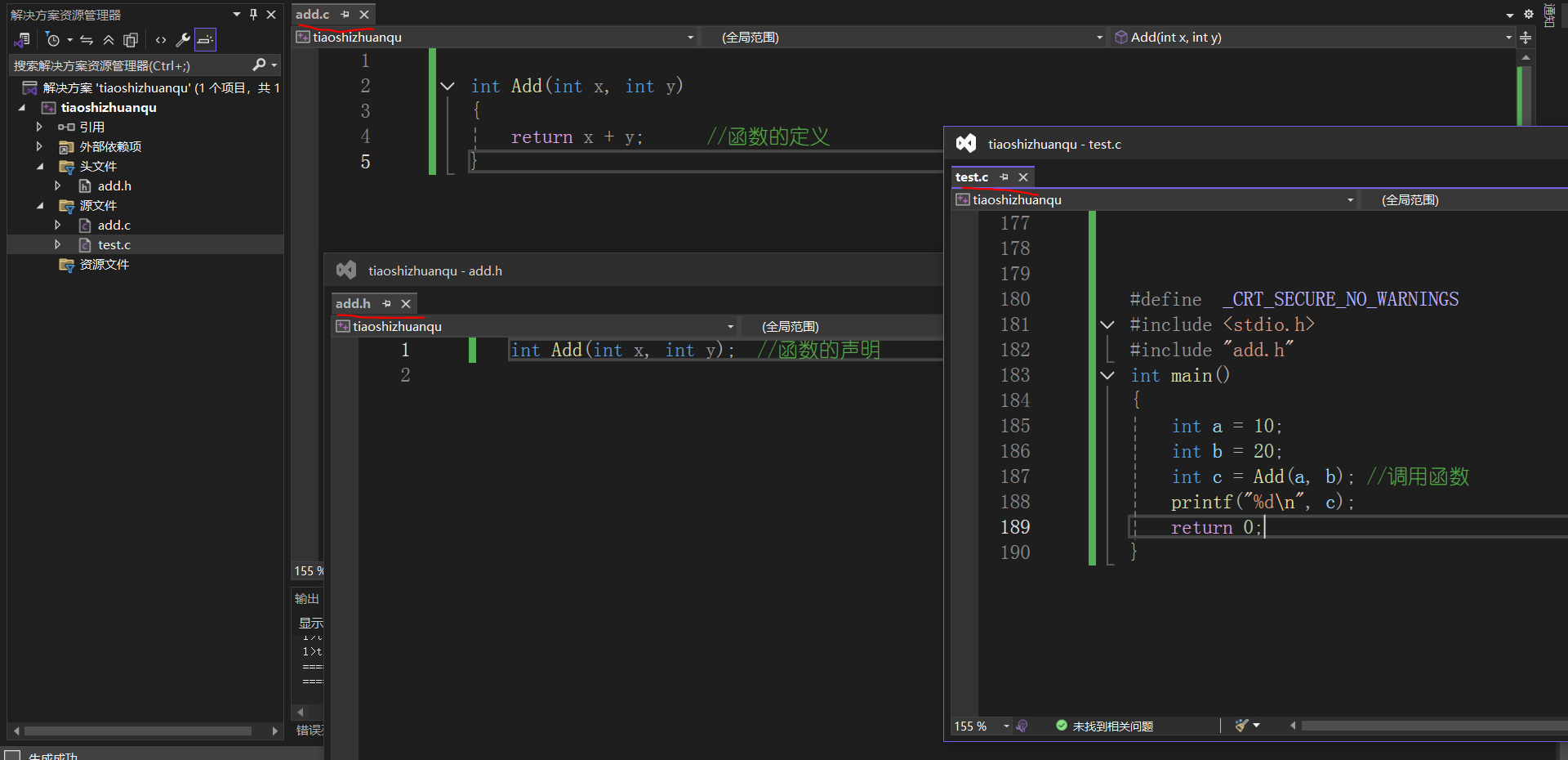Close the add.h tab
The image size is (1568, 760).
(406, 304)
